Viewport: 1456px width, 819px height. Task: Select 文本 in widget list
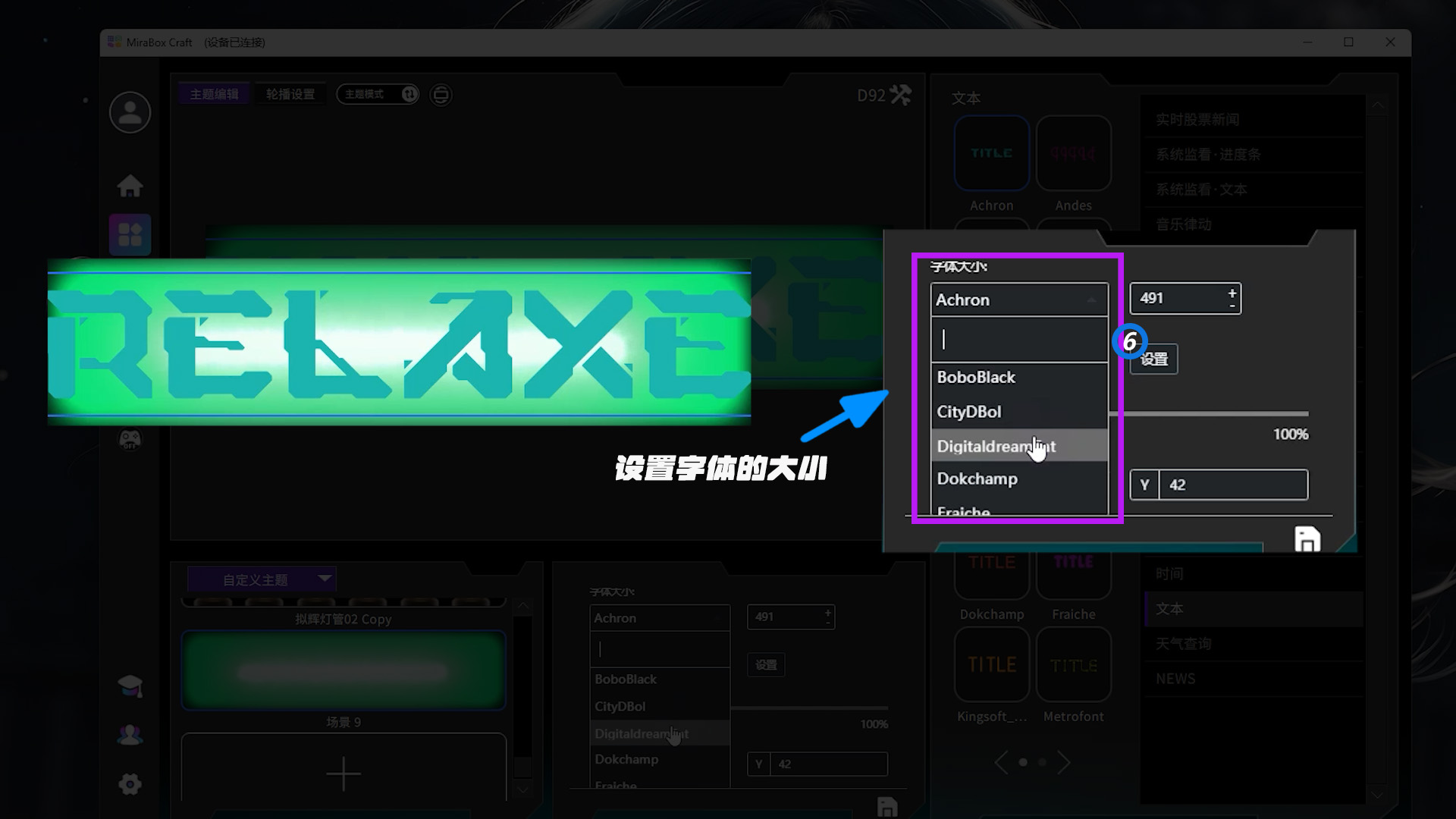click(1253, 609)
